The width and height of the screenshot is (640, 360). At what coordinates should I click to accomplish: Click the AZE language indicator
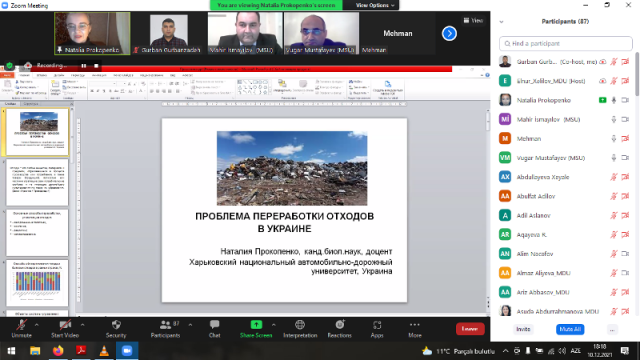click(x=576, y=351)
